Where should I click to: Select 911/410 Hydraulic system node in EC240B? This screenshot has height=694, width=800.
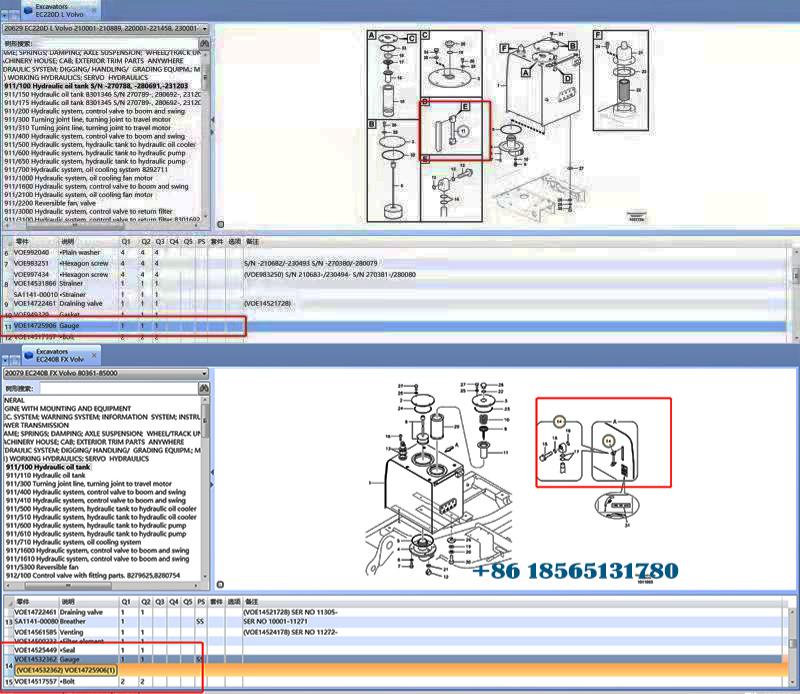[x=95, y=500]
